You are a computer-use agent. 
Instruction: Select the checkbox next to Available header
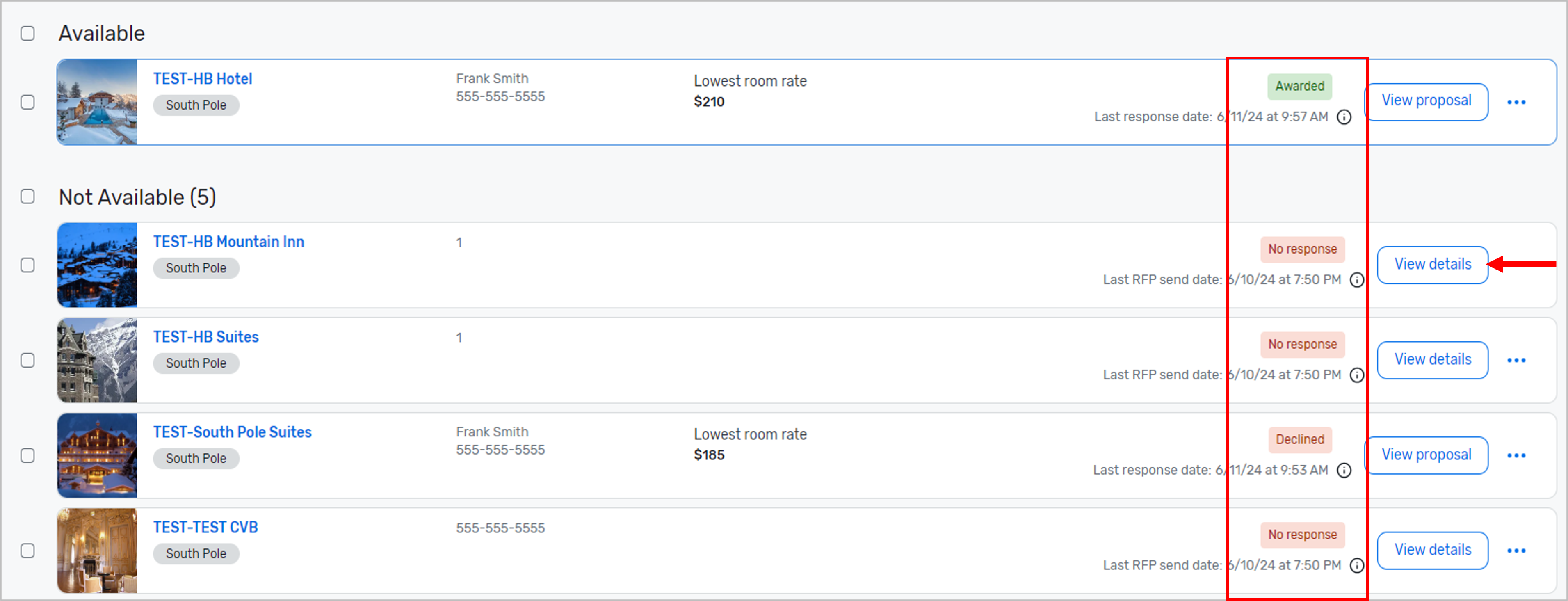(27, 34)
